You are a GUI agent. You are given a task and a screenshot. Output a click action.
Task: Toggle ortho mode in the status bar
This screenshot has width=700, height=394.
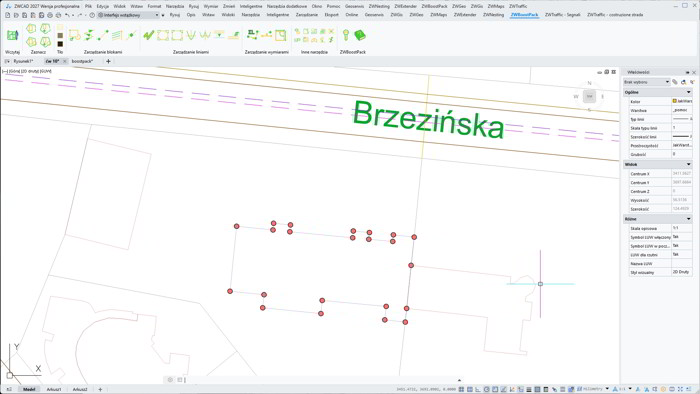[478, 390]
